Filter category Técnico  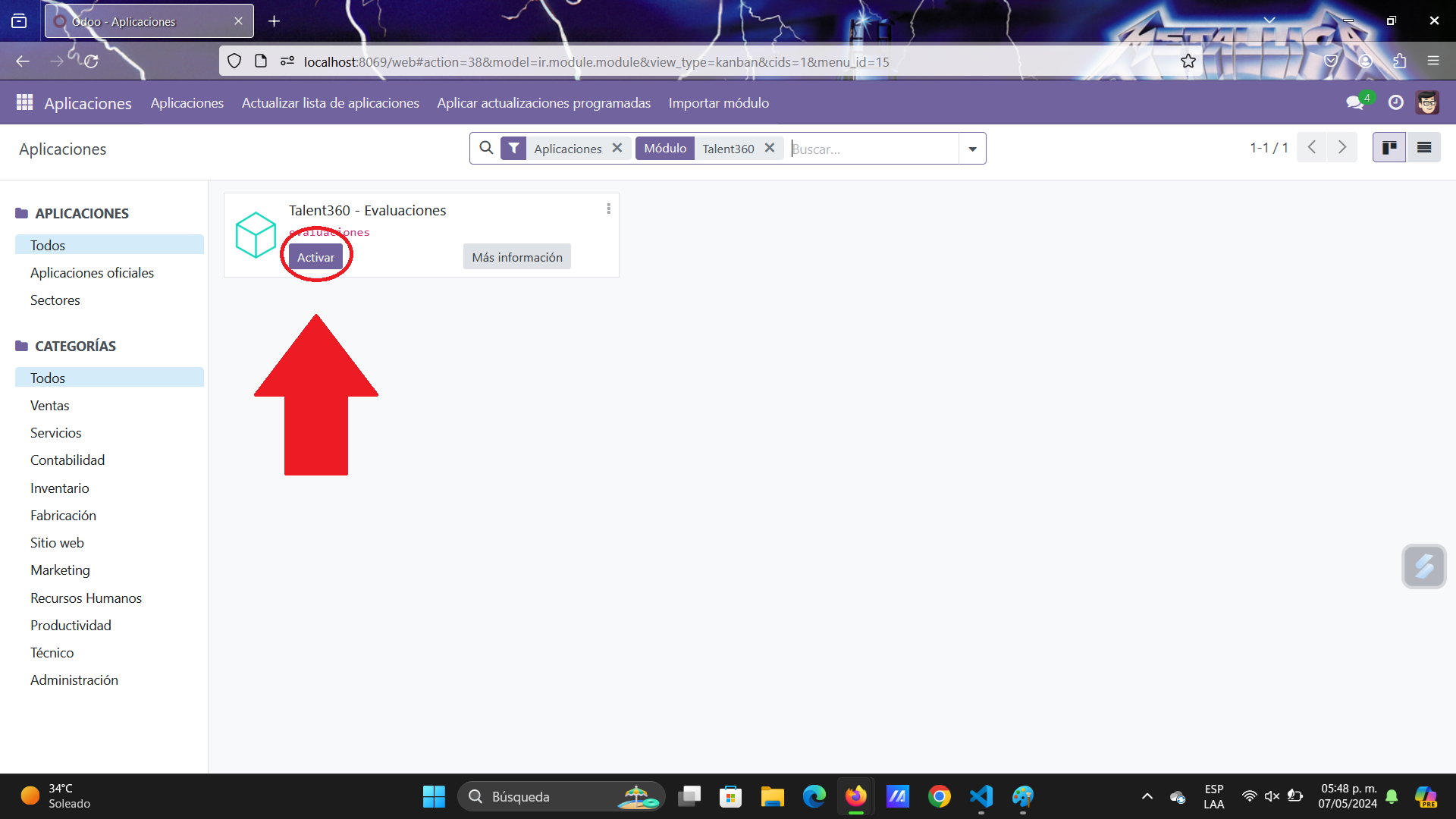pyautogui.click(x=109, y=652)
